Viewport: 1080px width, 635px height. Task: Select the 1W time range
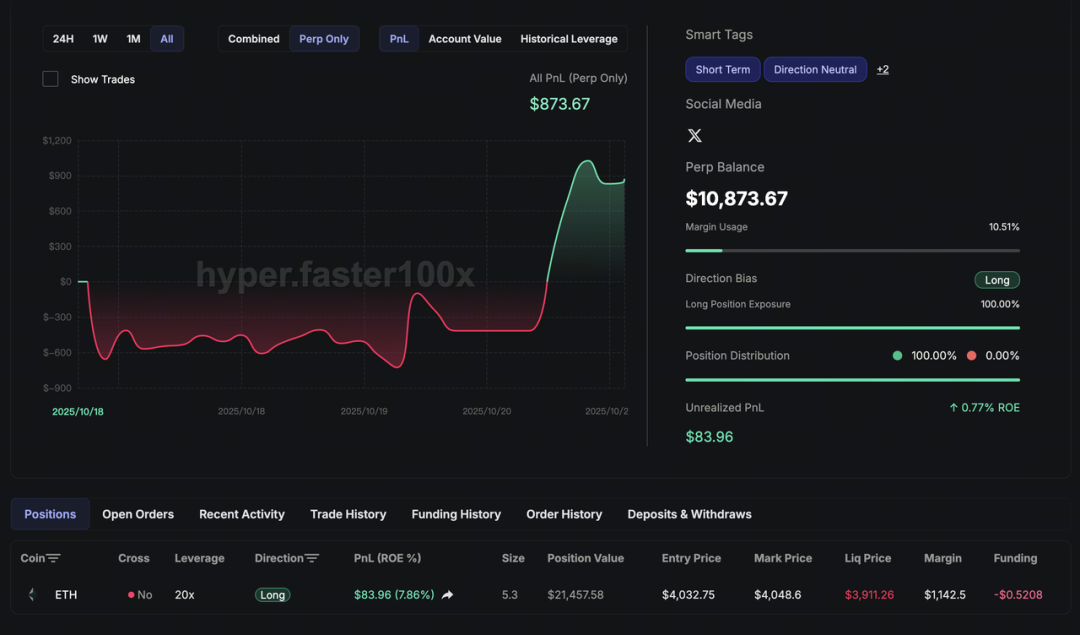[x=100, y=39]
